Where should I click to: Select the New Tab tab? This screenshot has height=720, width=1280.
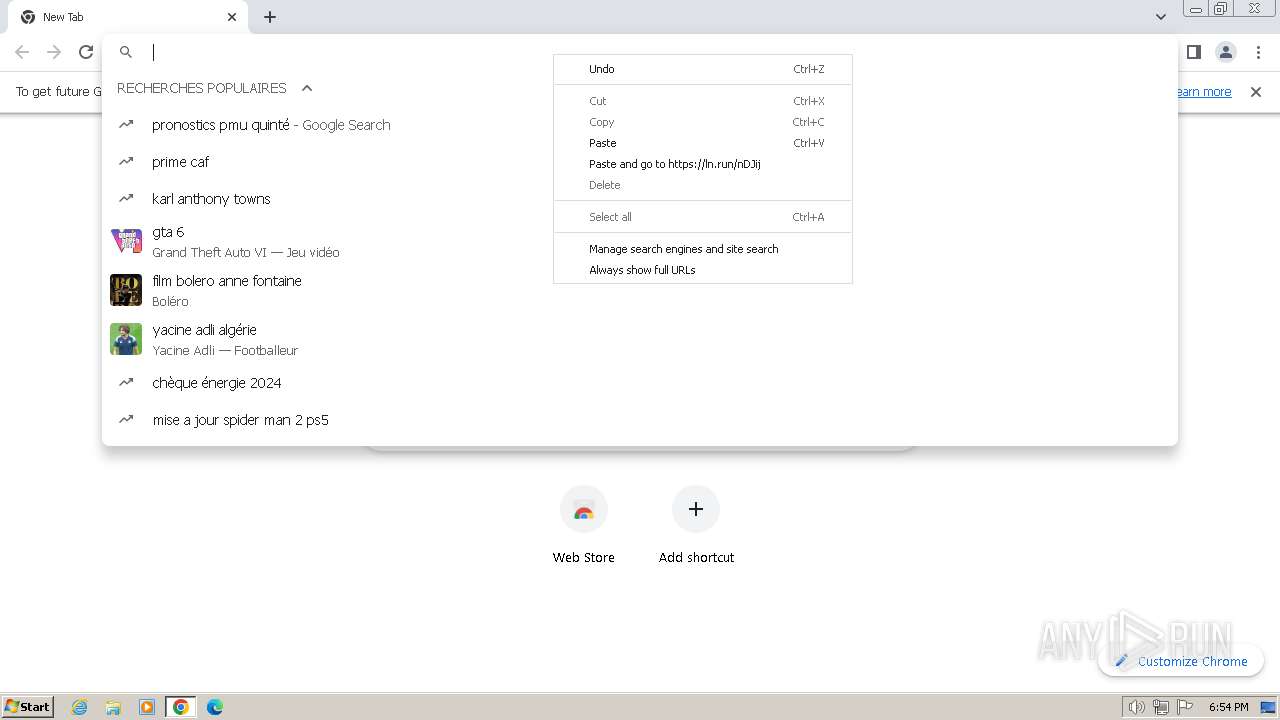(x=128, y=17)
